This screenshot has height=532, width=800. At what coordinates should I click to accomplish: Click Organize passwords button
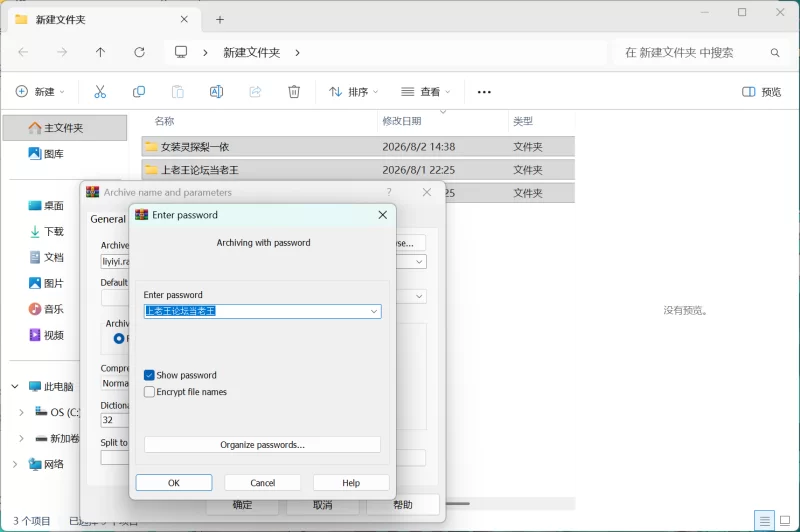click(262, 445)
